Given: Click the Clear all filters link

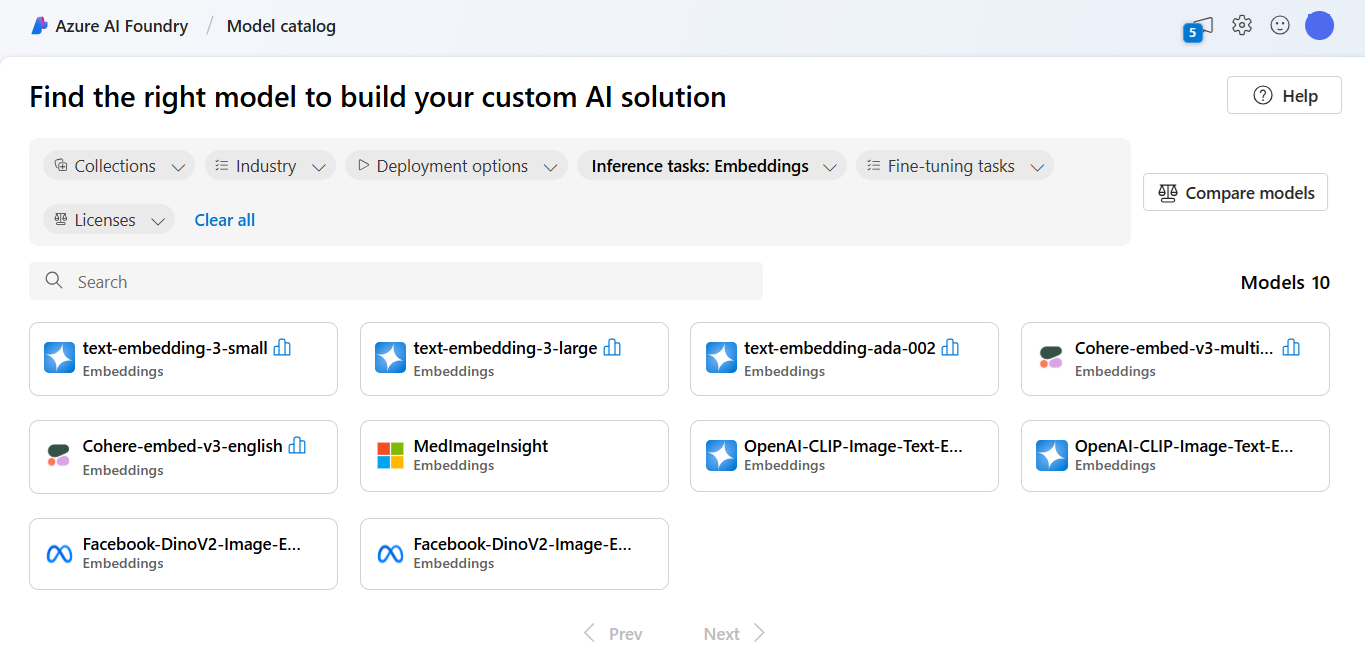Looking at the screenshot, I should [x=225, y=220].
